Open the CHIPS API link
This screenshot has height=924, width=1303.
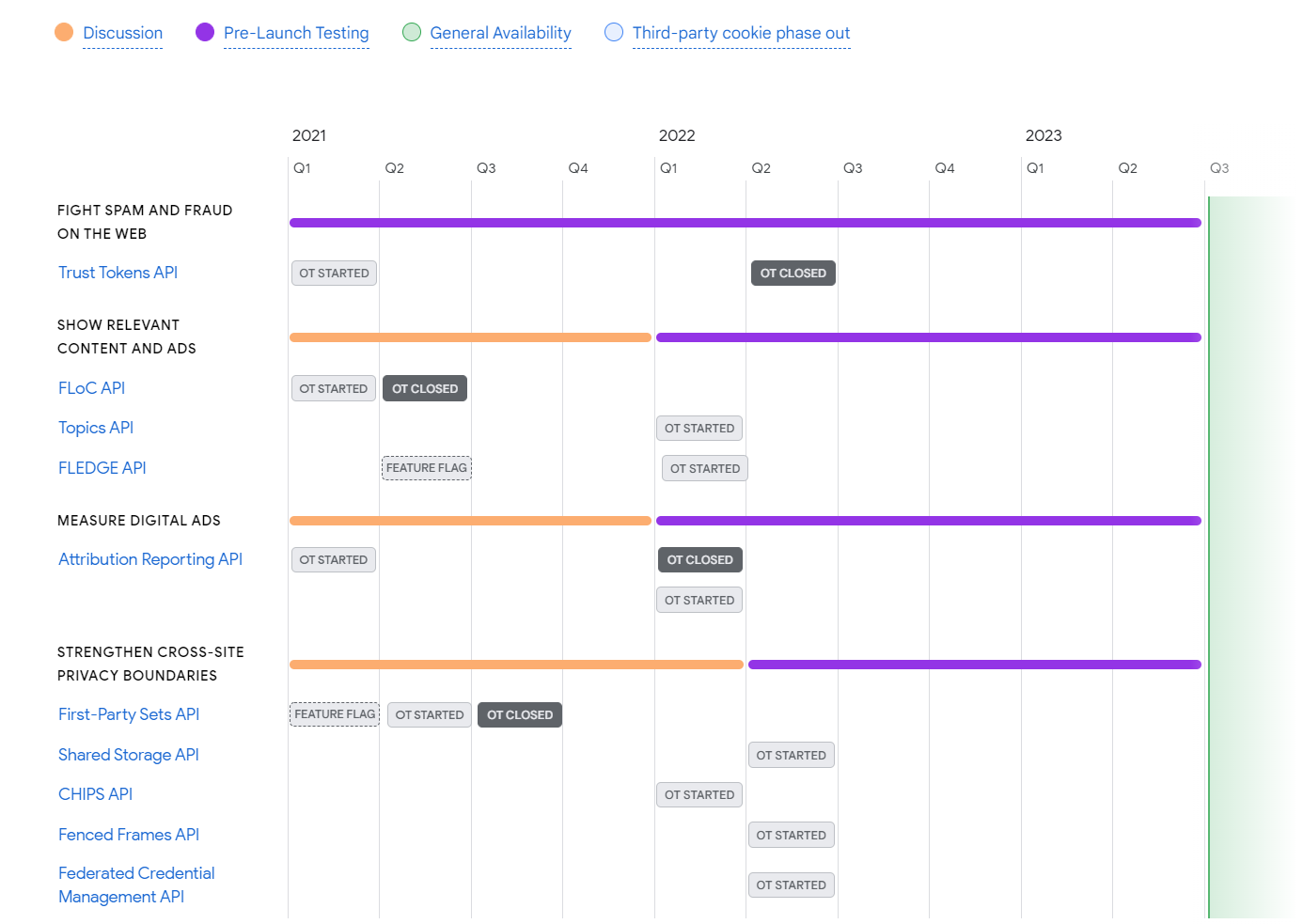(95, 794)
